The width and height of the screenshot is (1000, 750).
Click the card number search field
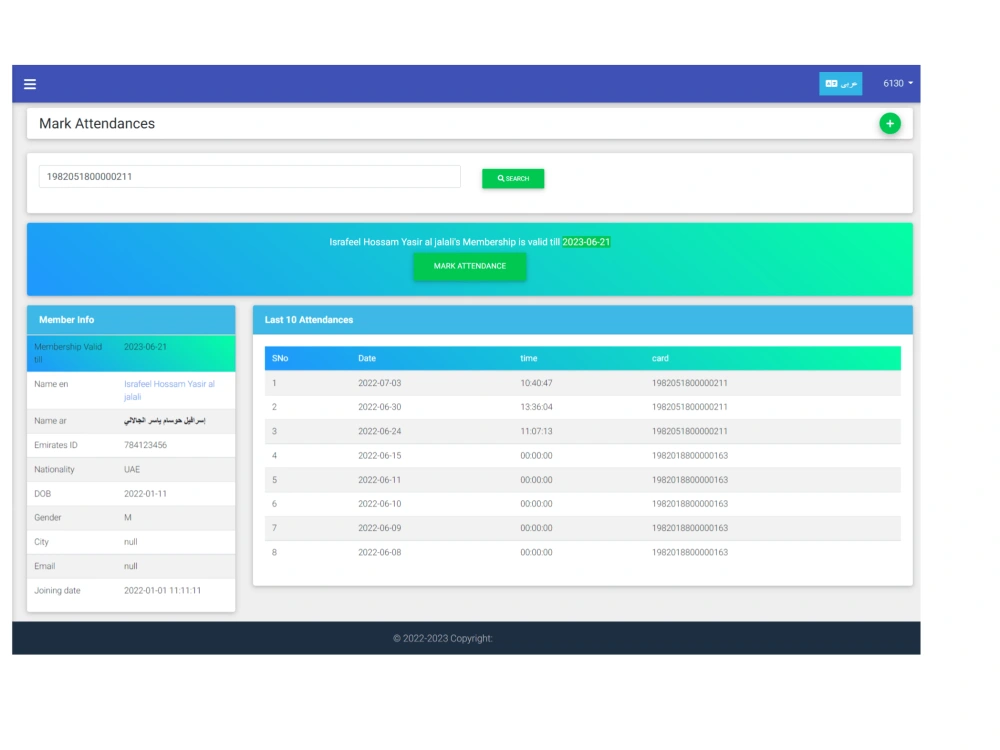(x=249, y=177)
